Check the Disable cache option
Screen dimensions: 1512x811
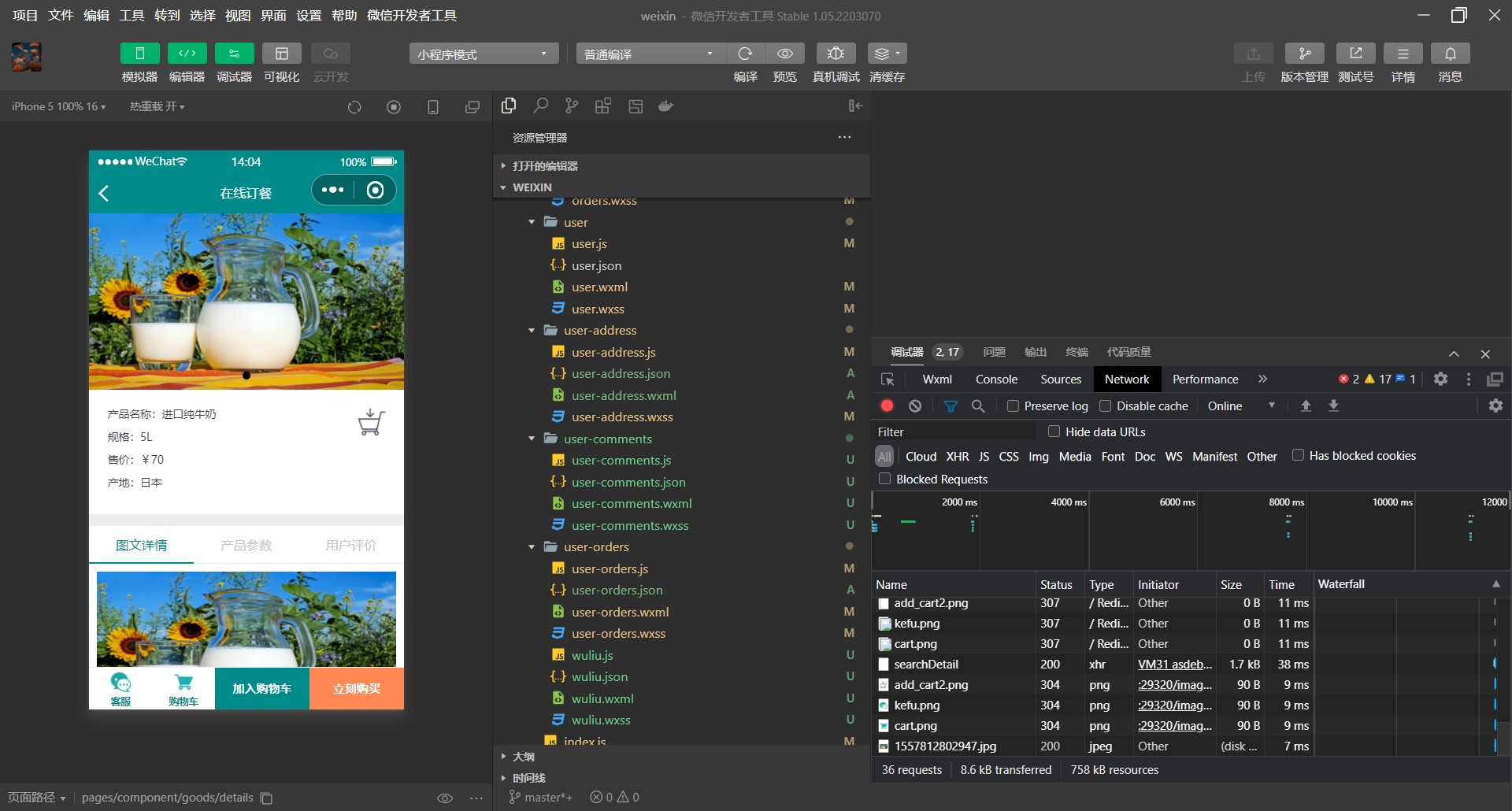(x=1106, y=406)
